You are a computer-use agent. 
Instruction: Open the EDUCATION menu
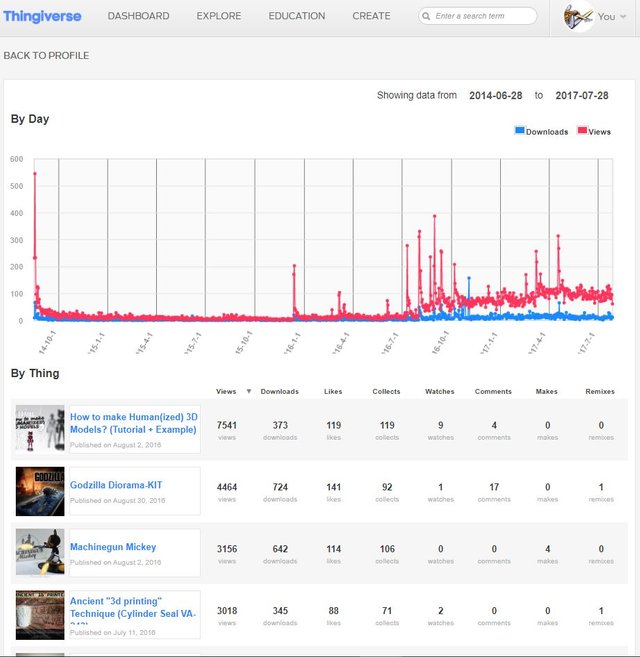(297, 16)
